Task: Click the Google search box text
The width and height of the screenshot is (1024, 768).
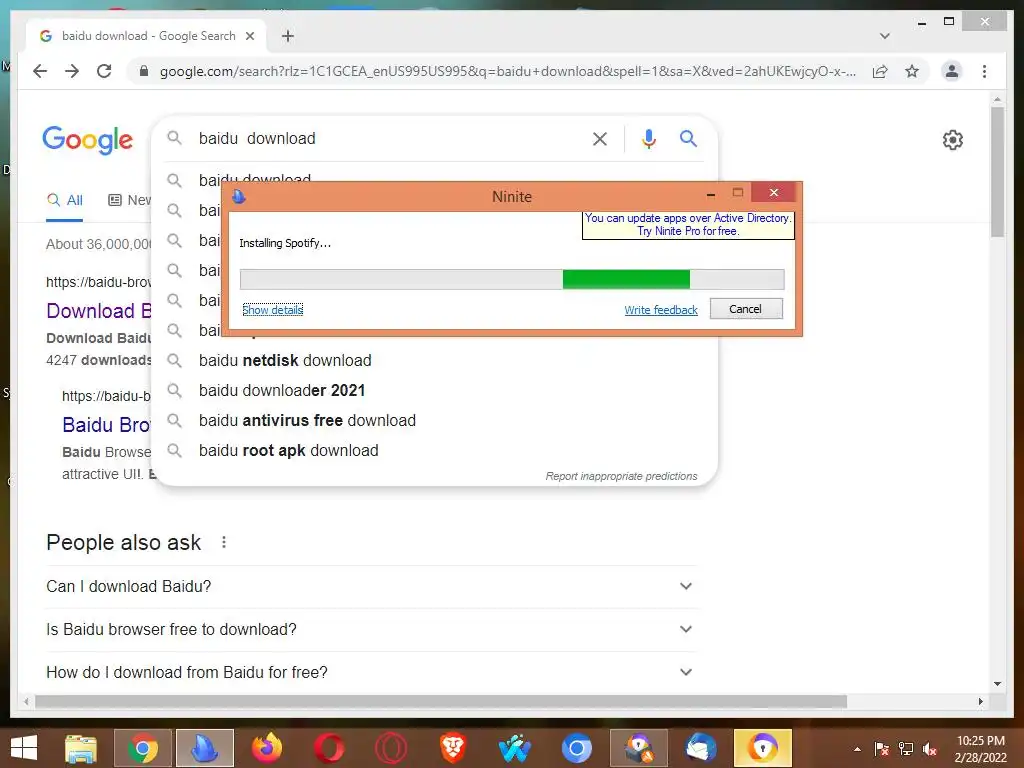Action: point(257,138)
